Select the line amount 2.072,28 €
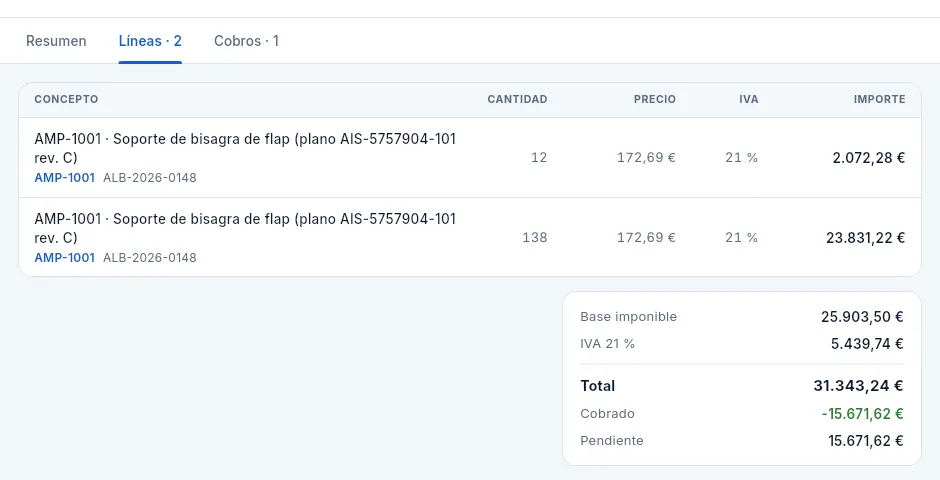940x480 pixels. [869, 158]
